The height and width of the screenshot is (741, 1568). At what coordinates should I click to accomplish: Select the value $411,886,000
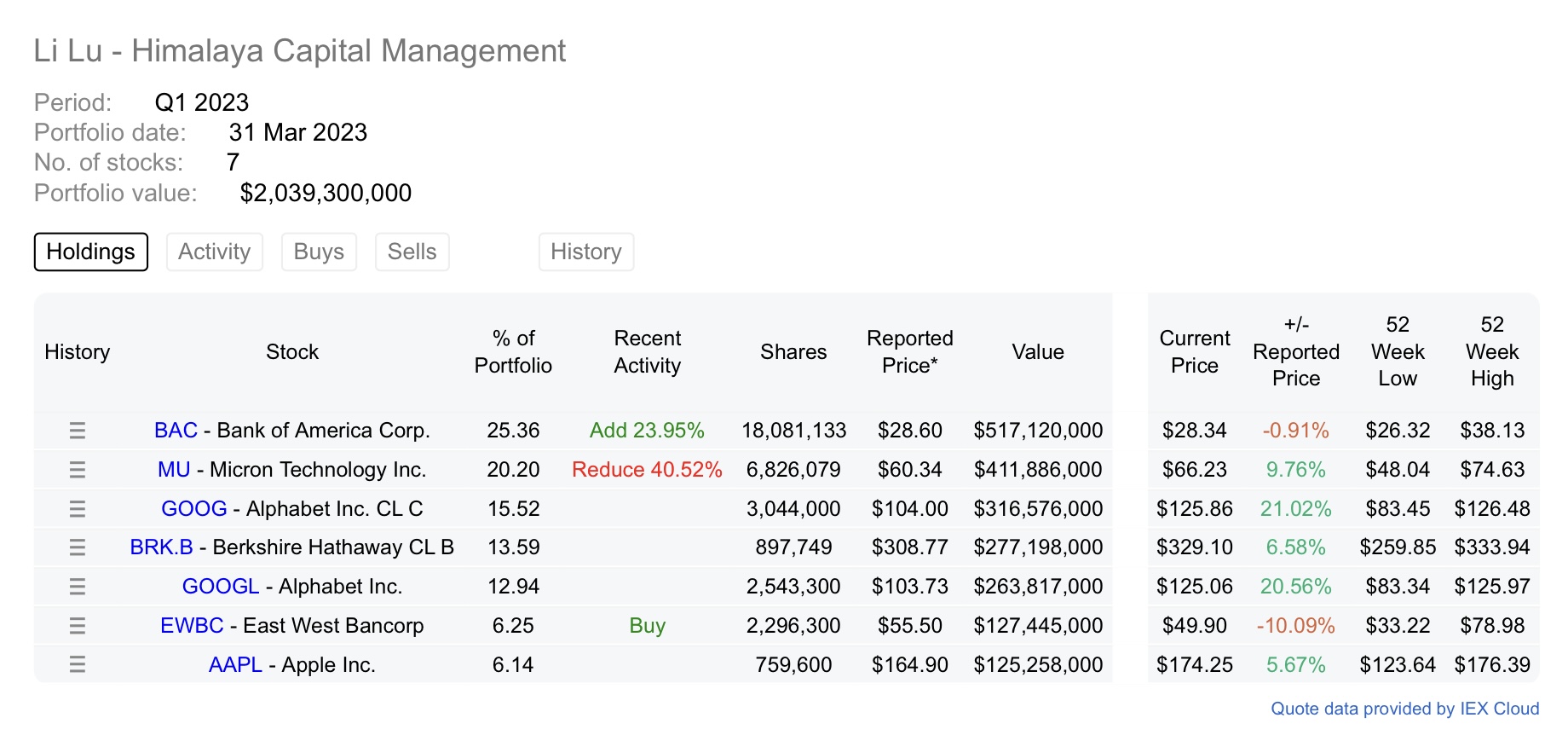pyautogui.click(x=1038, y=470)
